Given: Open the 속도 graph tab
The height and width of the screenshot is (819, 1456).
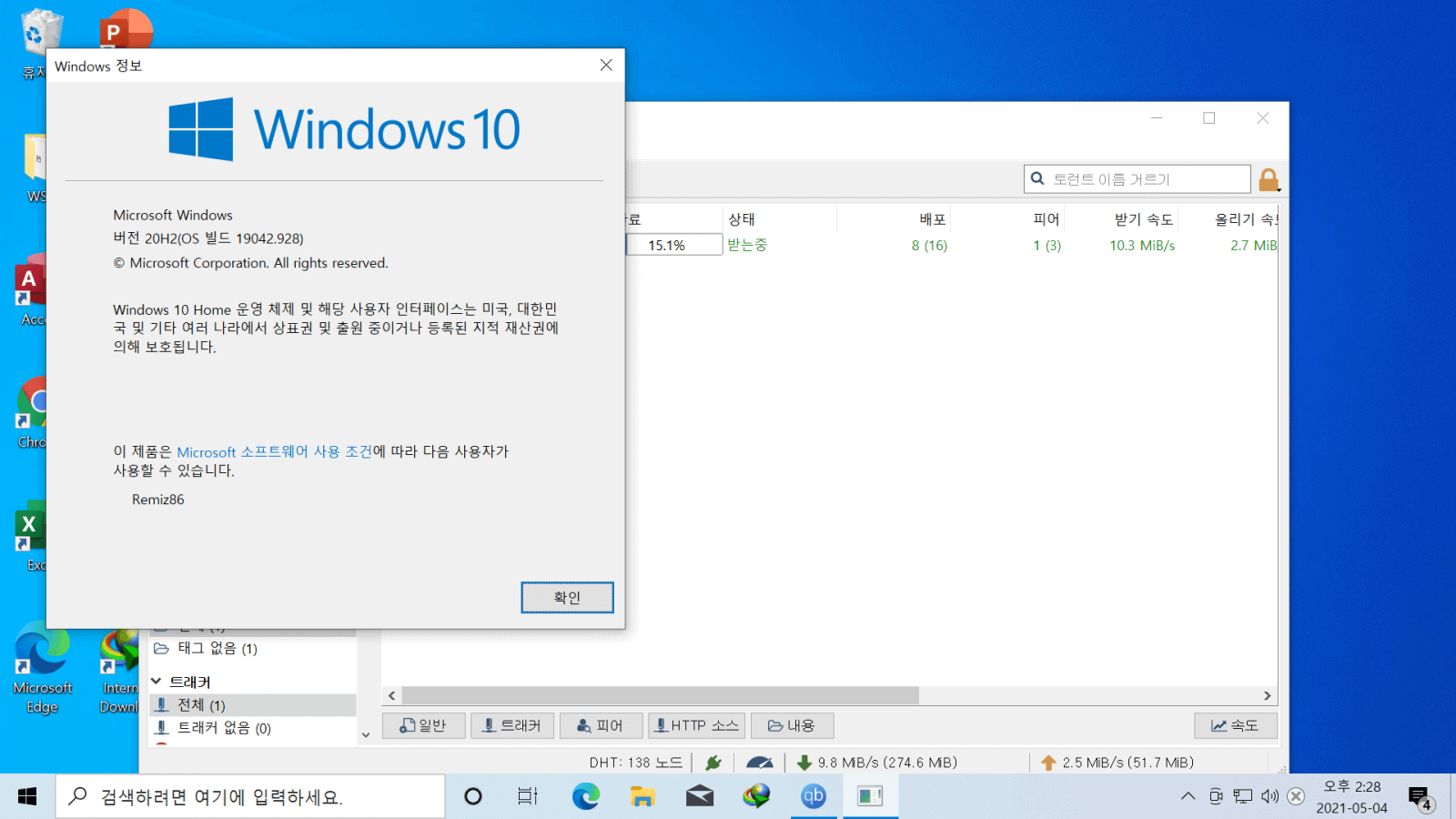Looking at the screenshot, I should point(1235,725).
